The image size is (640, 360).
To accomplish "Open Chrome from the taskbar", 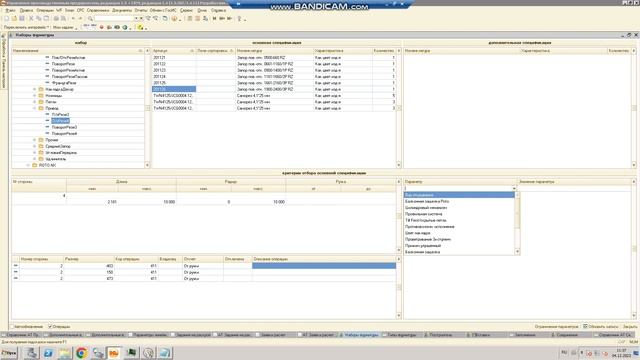I will coord(82,353).
